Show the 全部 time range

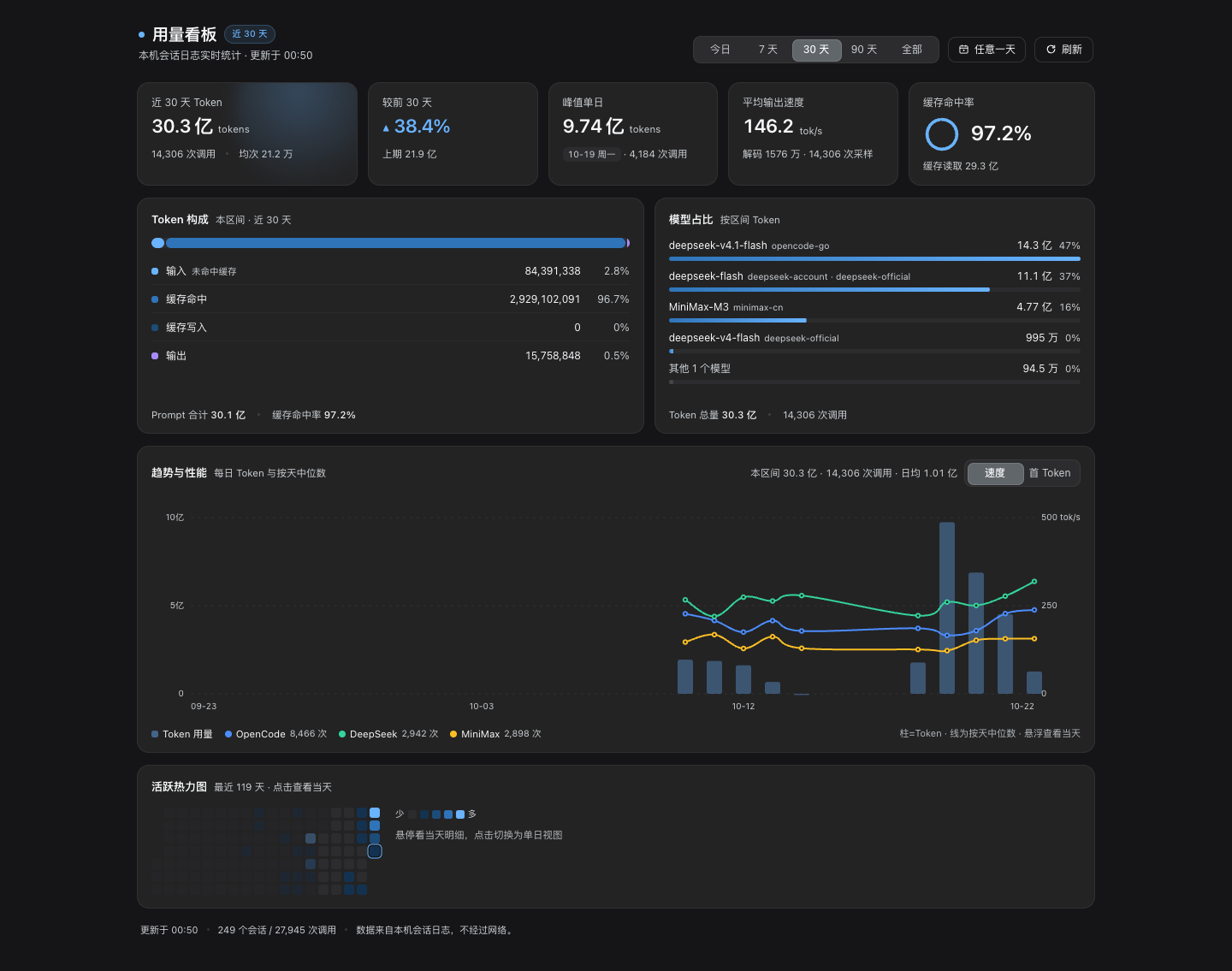tap(912, 50)
